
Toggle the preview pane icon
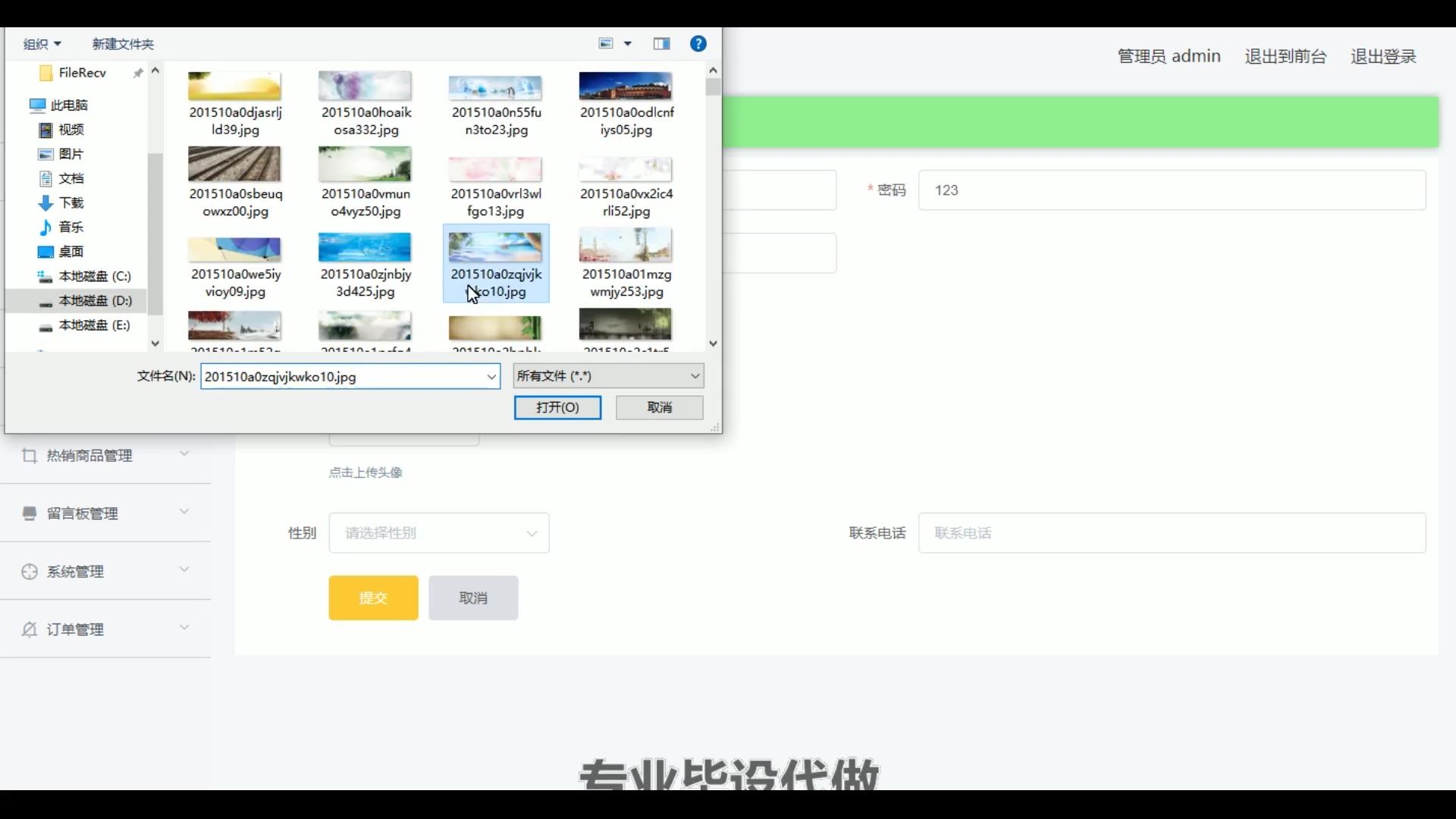pos(662,44)
